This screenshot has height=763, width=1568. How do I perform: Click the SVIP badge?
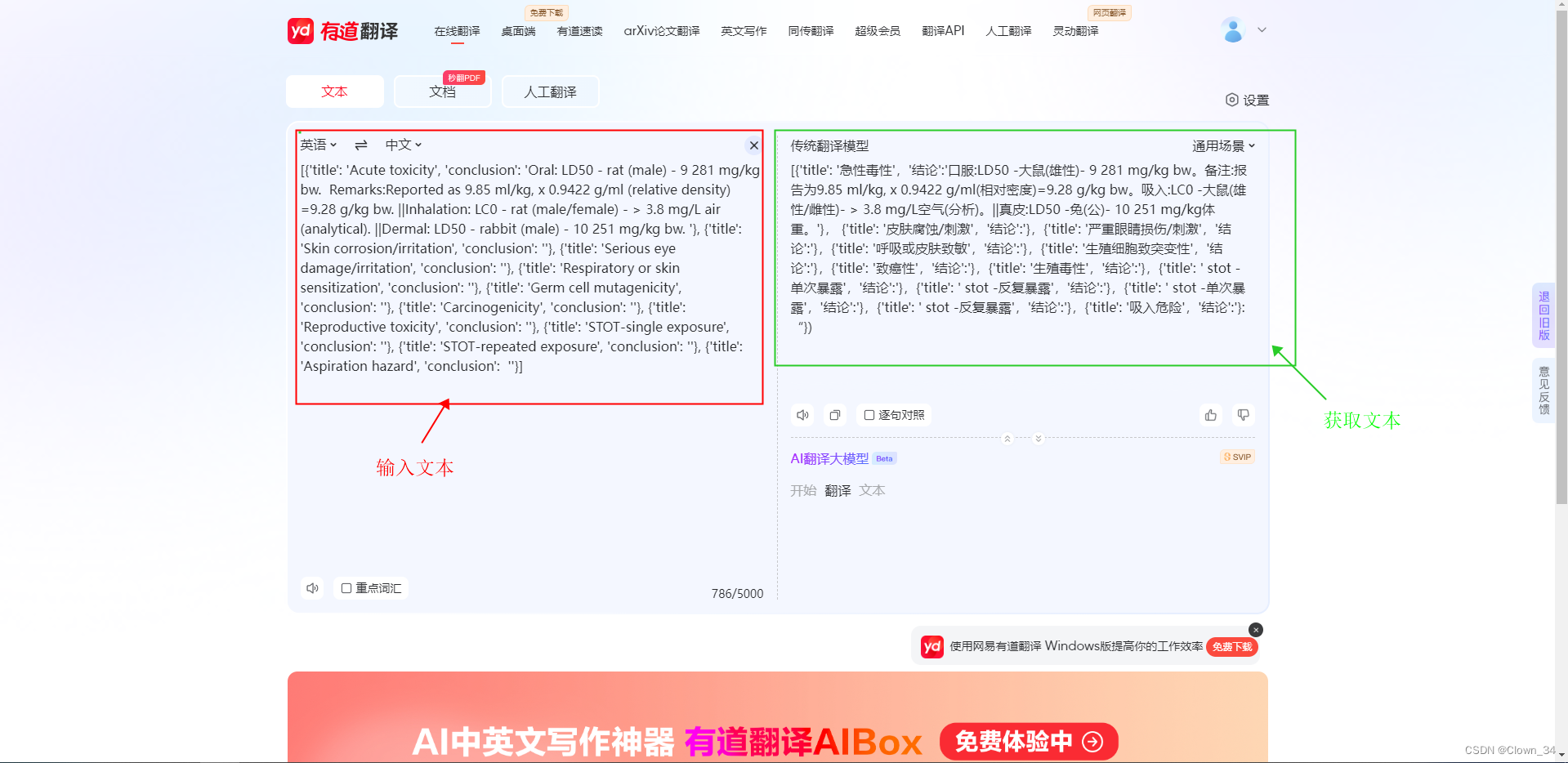click(1236, 457)
